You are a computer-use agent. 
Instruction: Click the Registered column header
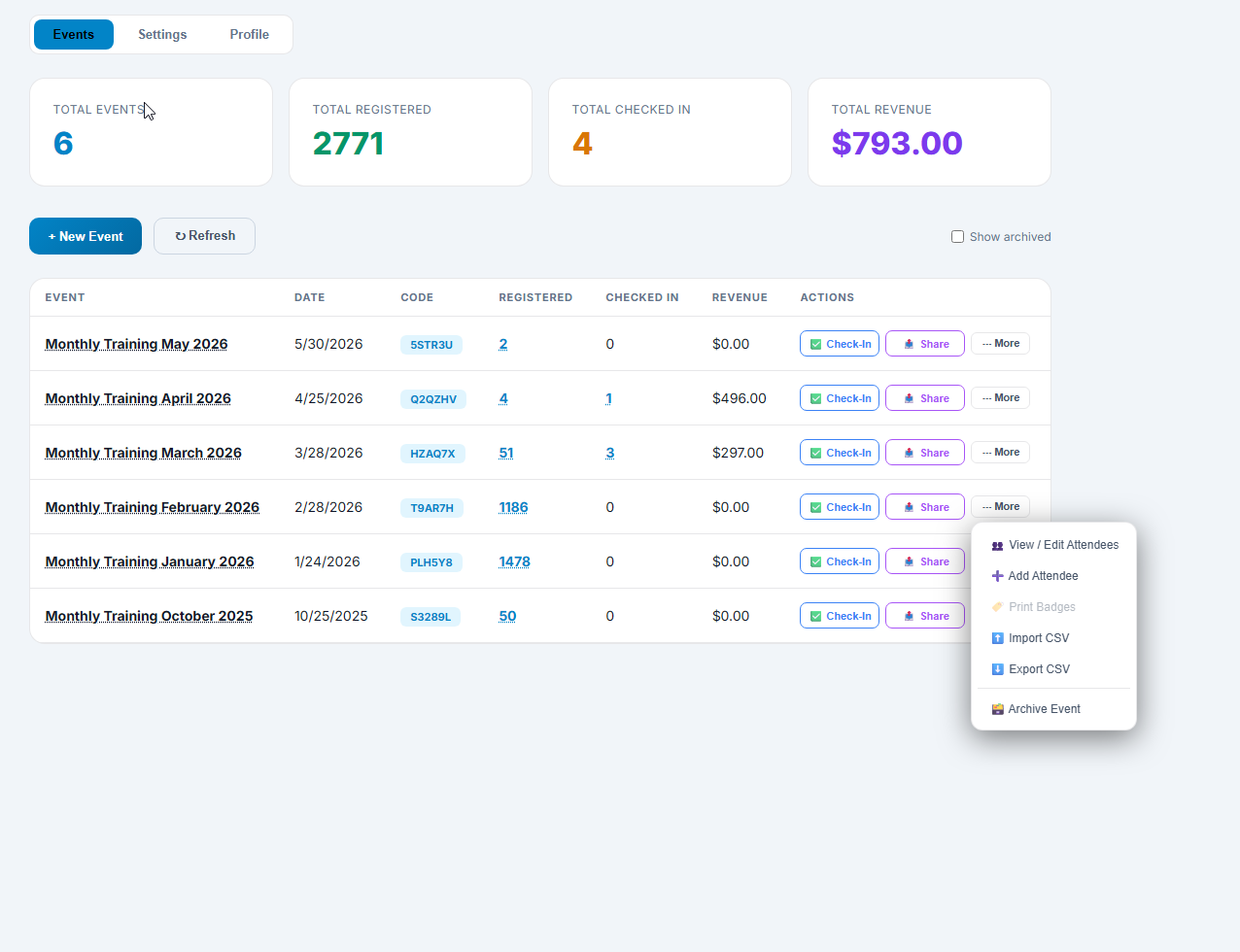pos(535,297)
